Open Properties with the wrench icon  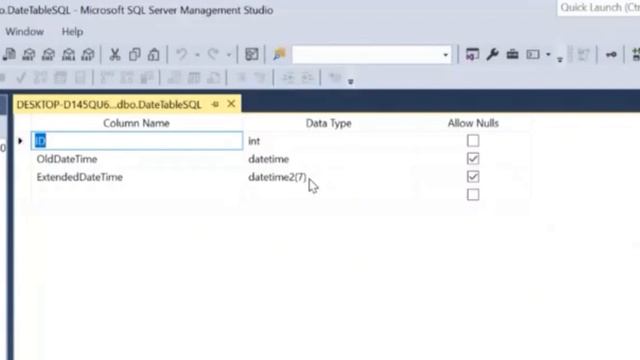(492, 54)
